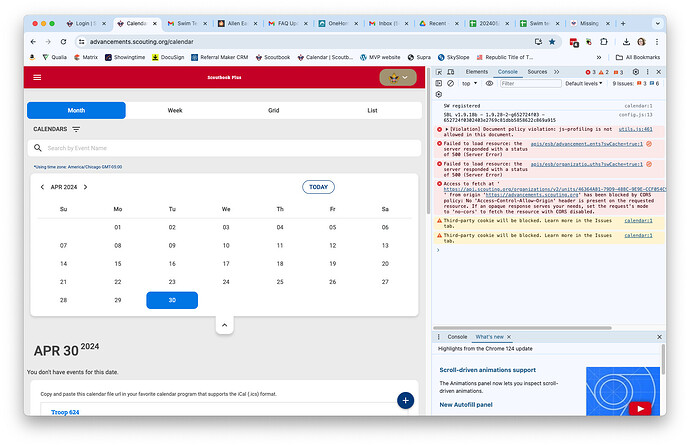Open the Chrome three-dot menu
690x447 pixels.
[x=657, y=42]
